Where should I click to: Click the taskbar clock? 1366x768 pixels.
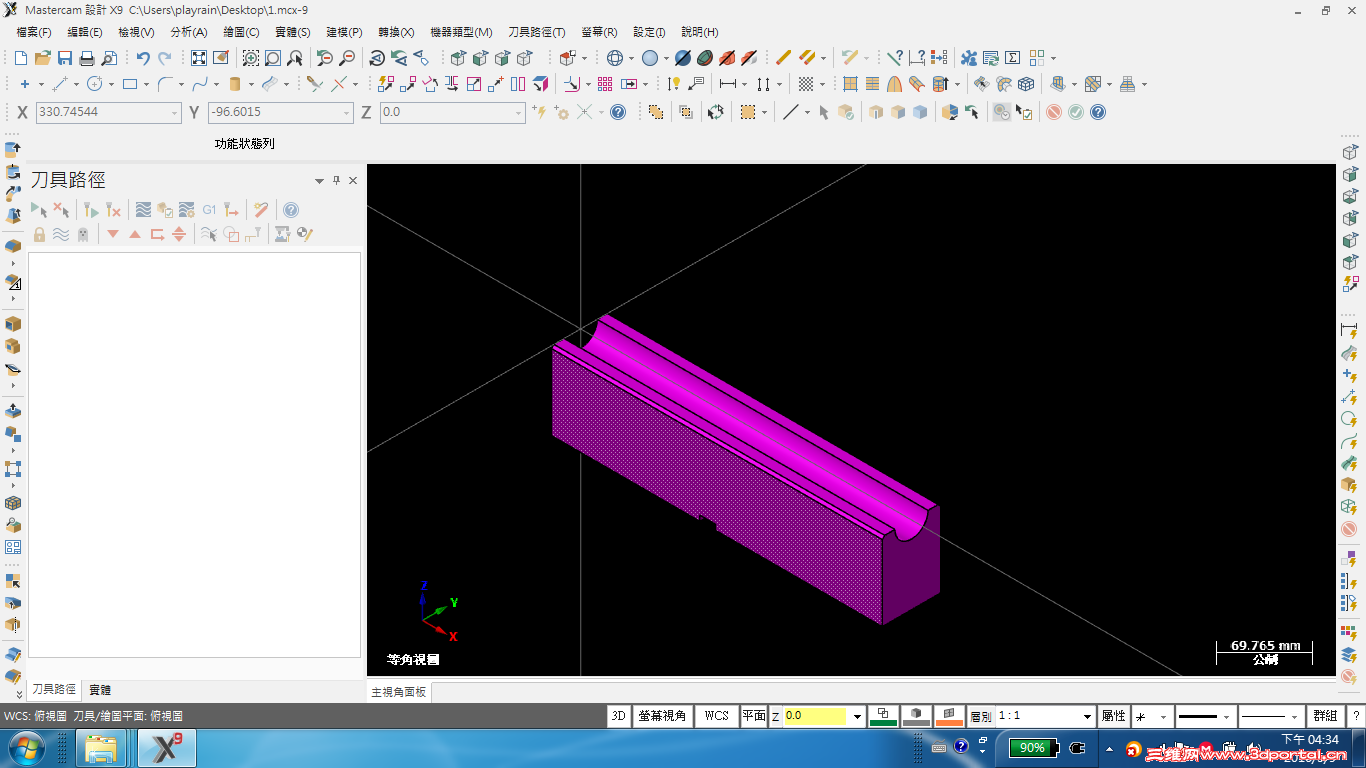tap(1310, 747)
